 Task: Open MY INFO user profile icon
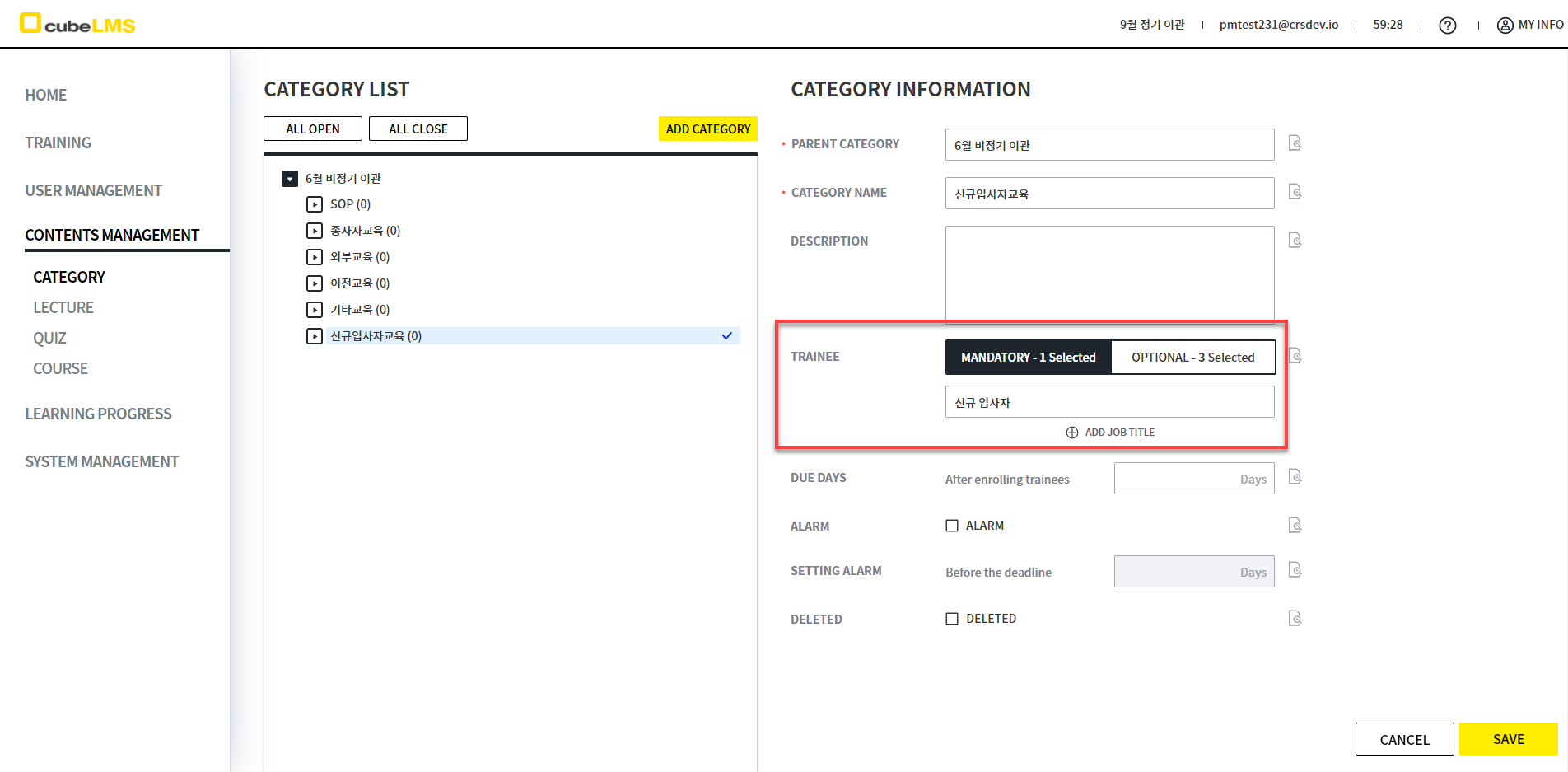(x=1505, y=26)
